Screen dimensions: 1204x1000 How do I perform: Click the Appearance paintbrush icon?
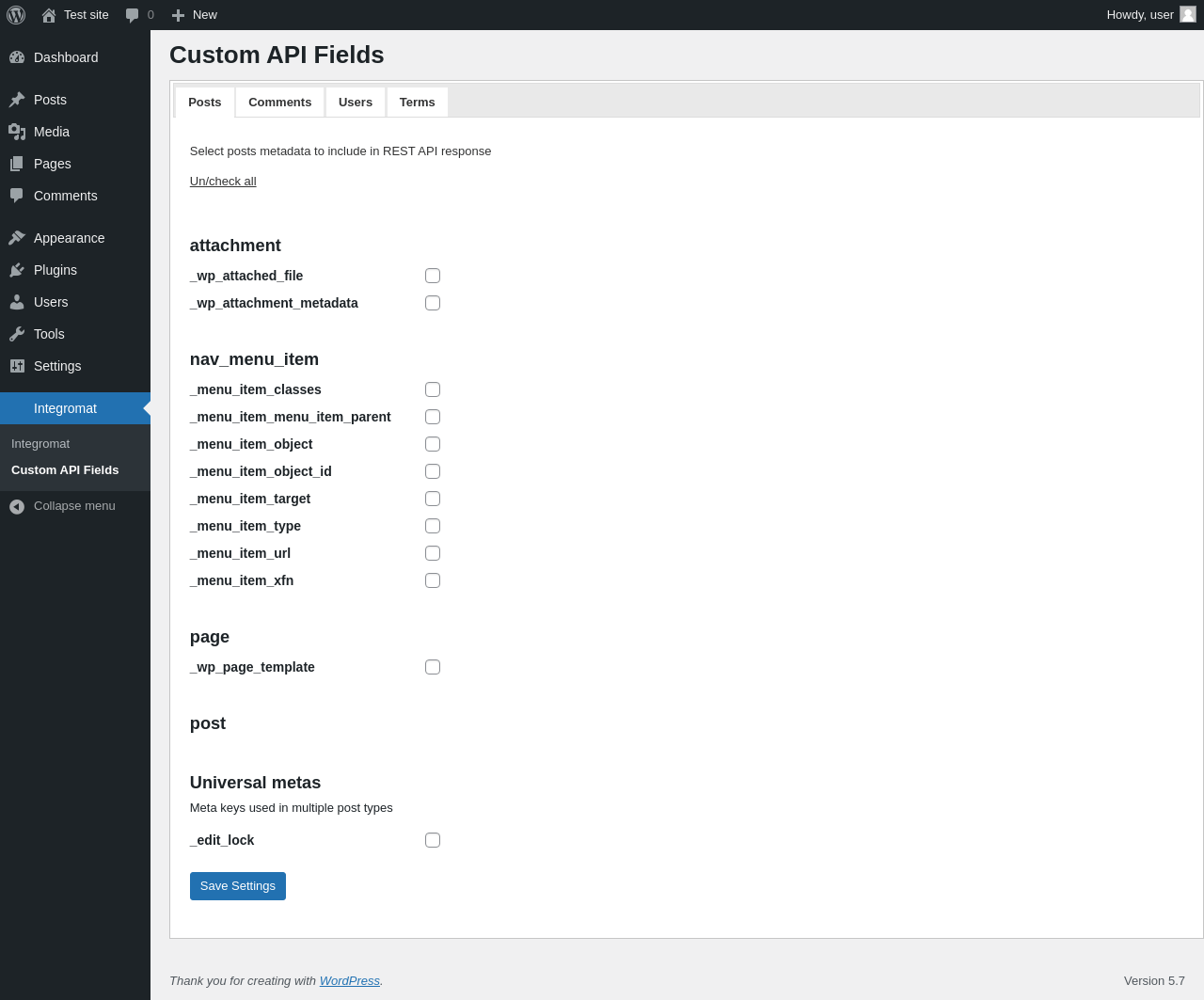click(17, 238)
